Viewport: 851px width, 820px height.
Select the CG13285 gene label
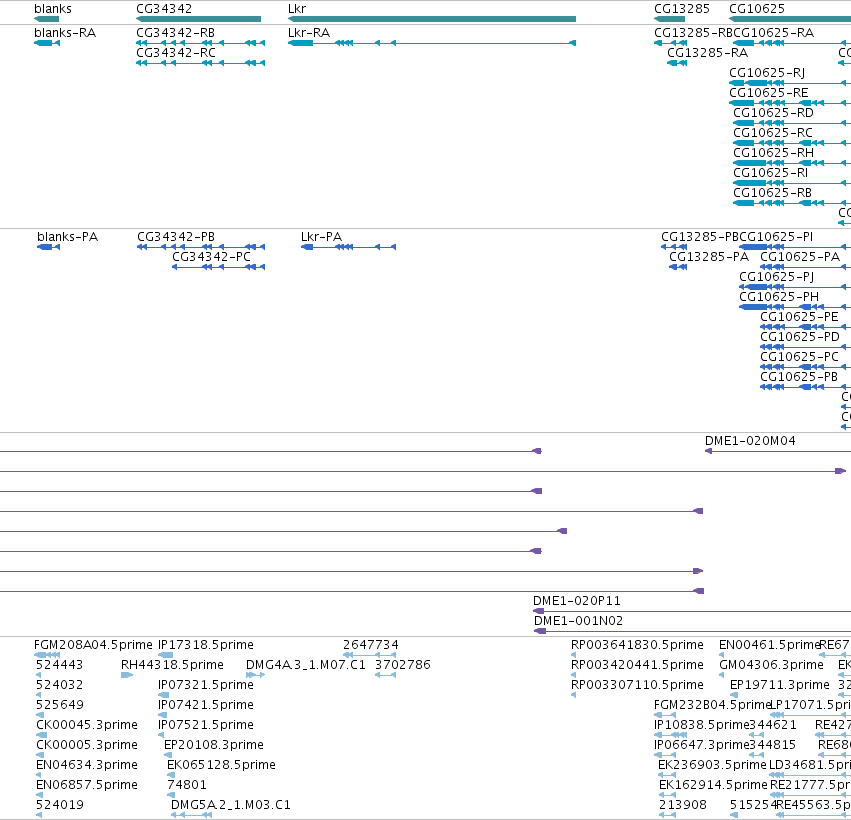682,9
